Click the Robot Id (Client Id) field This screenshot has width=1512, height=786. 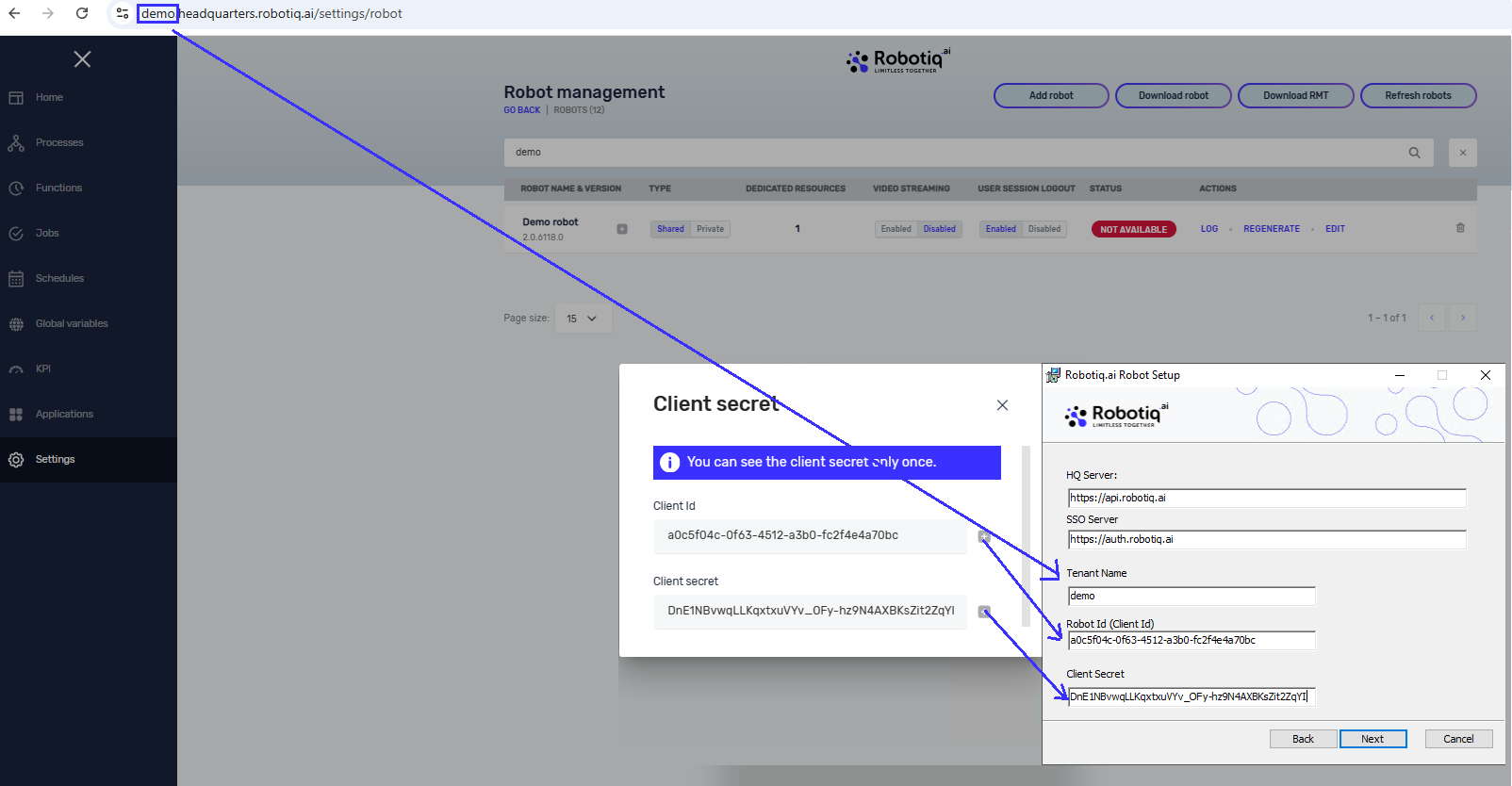(x=1192, y=641)
